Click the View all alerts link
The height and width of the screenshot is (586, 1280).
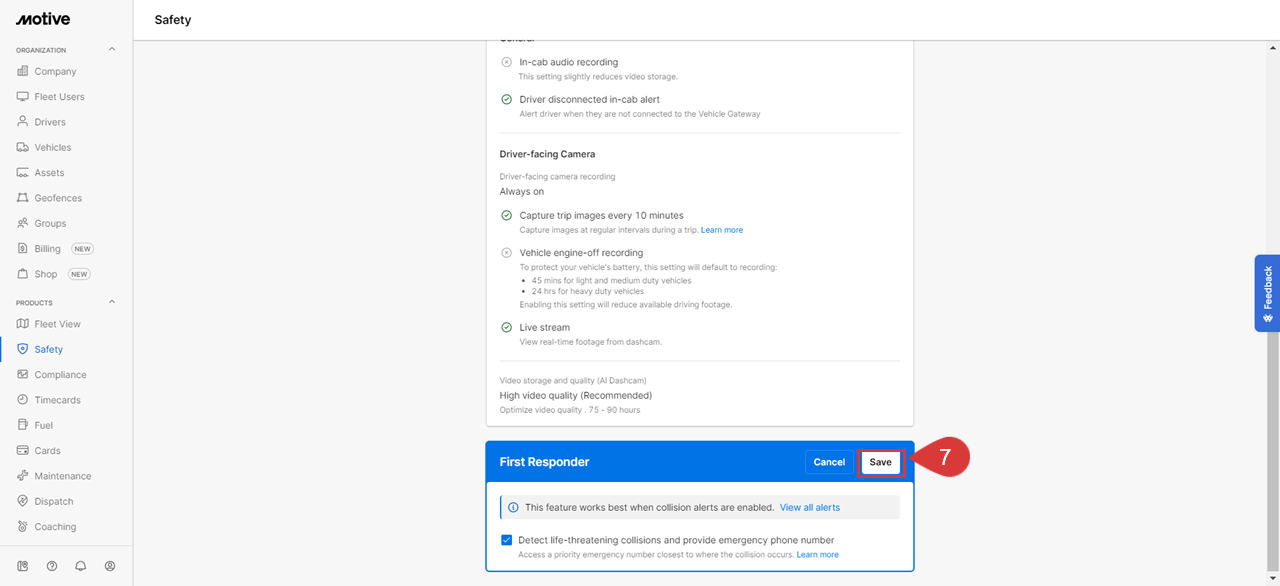[x=809, y=507]
